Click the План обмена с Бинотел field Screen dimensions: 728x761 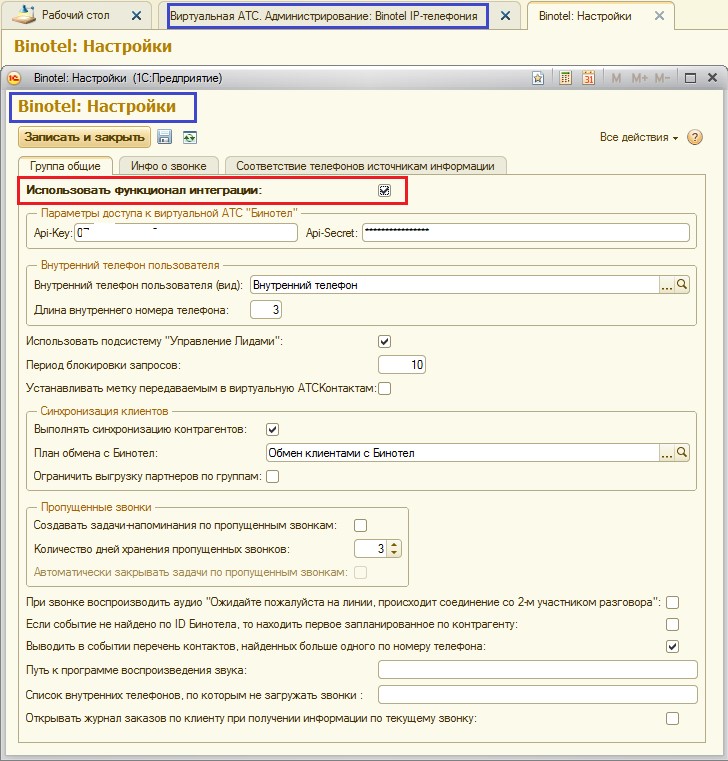[463, 453]
